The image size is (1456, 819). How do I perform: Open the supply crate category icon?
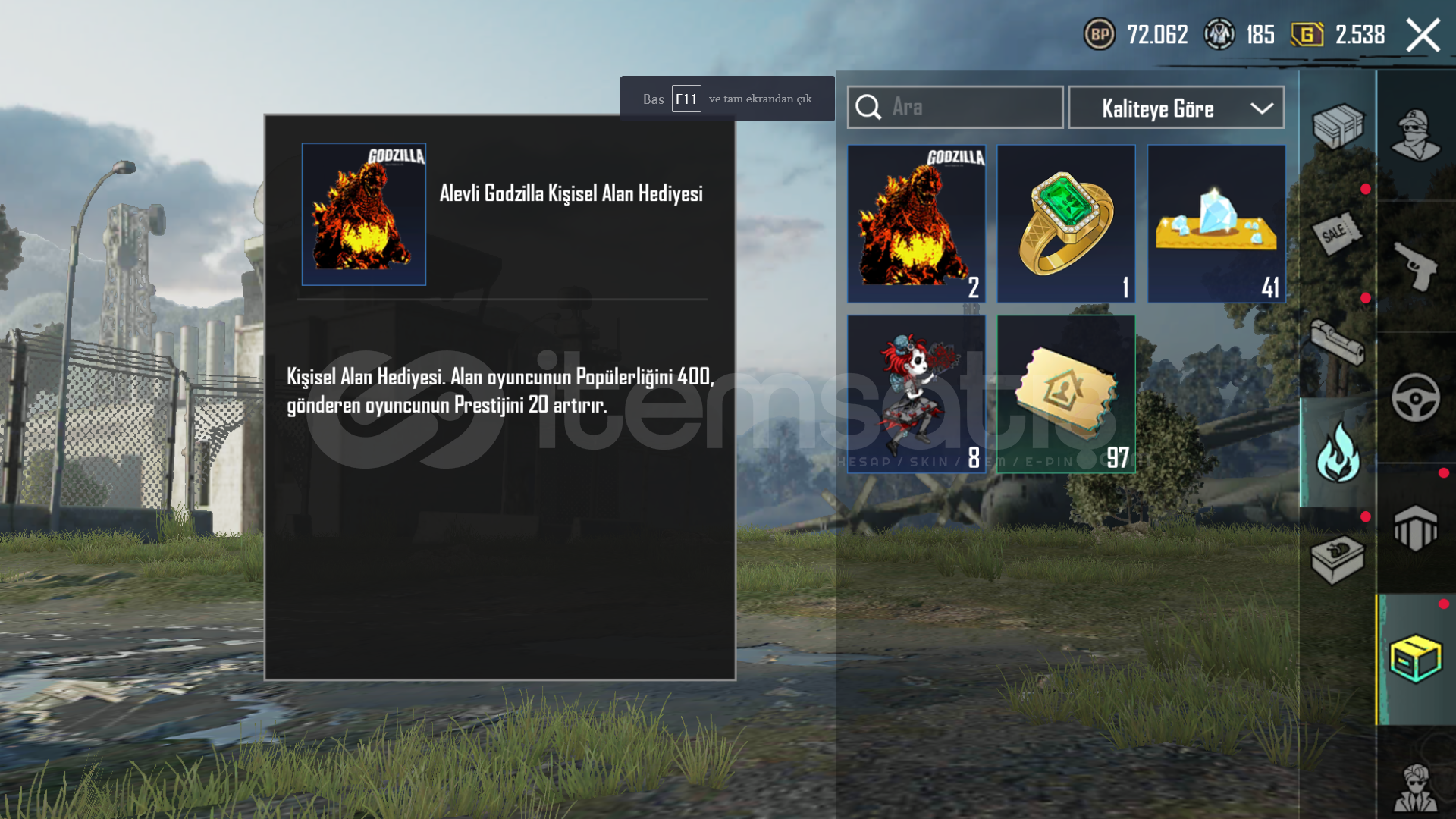coord(1338,126)
